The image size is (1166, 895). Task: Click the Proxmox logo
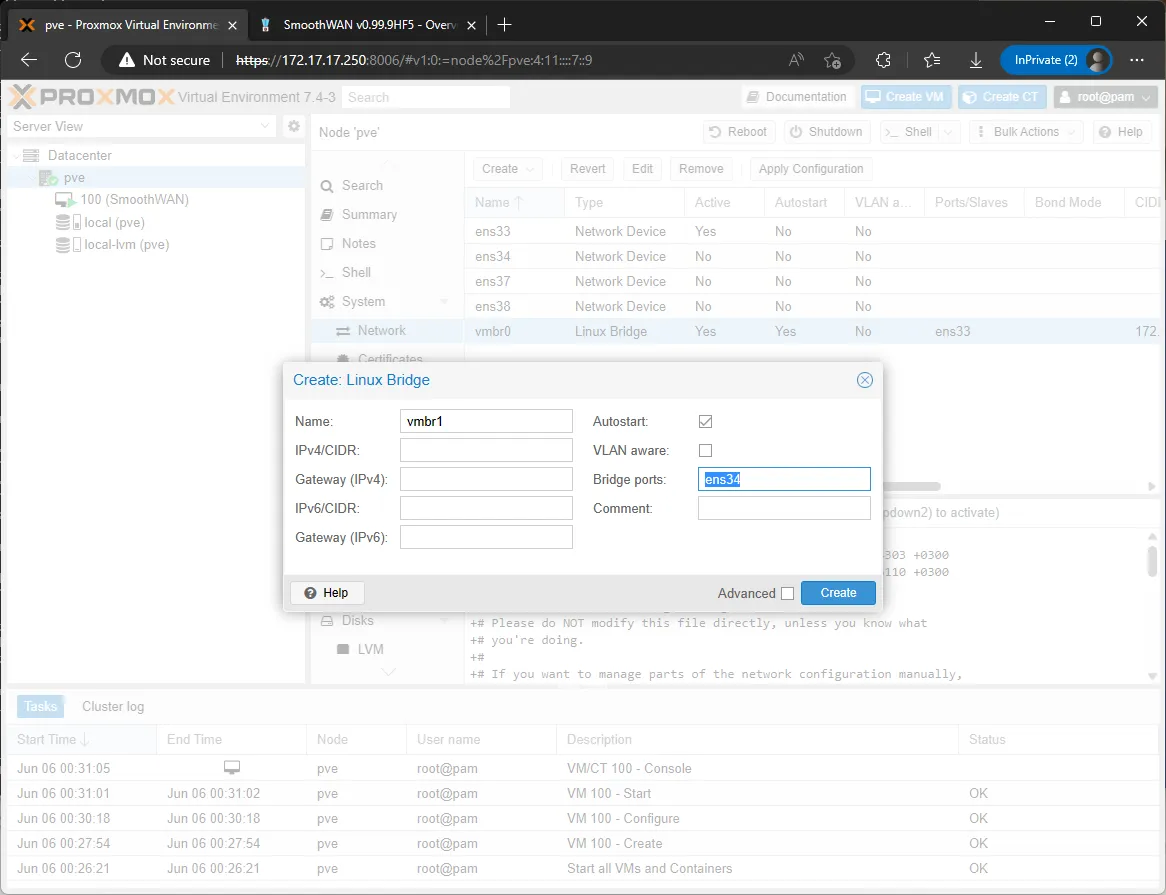coord(92,97)
